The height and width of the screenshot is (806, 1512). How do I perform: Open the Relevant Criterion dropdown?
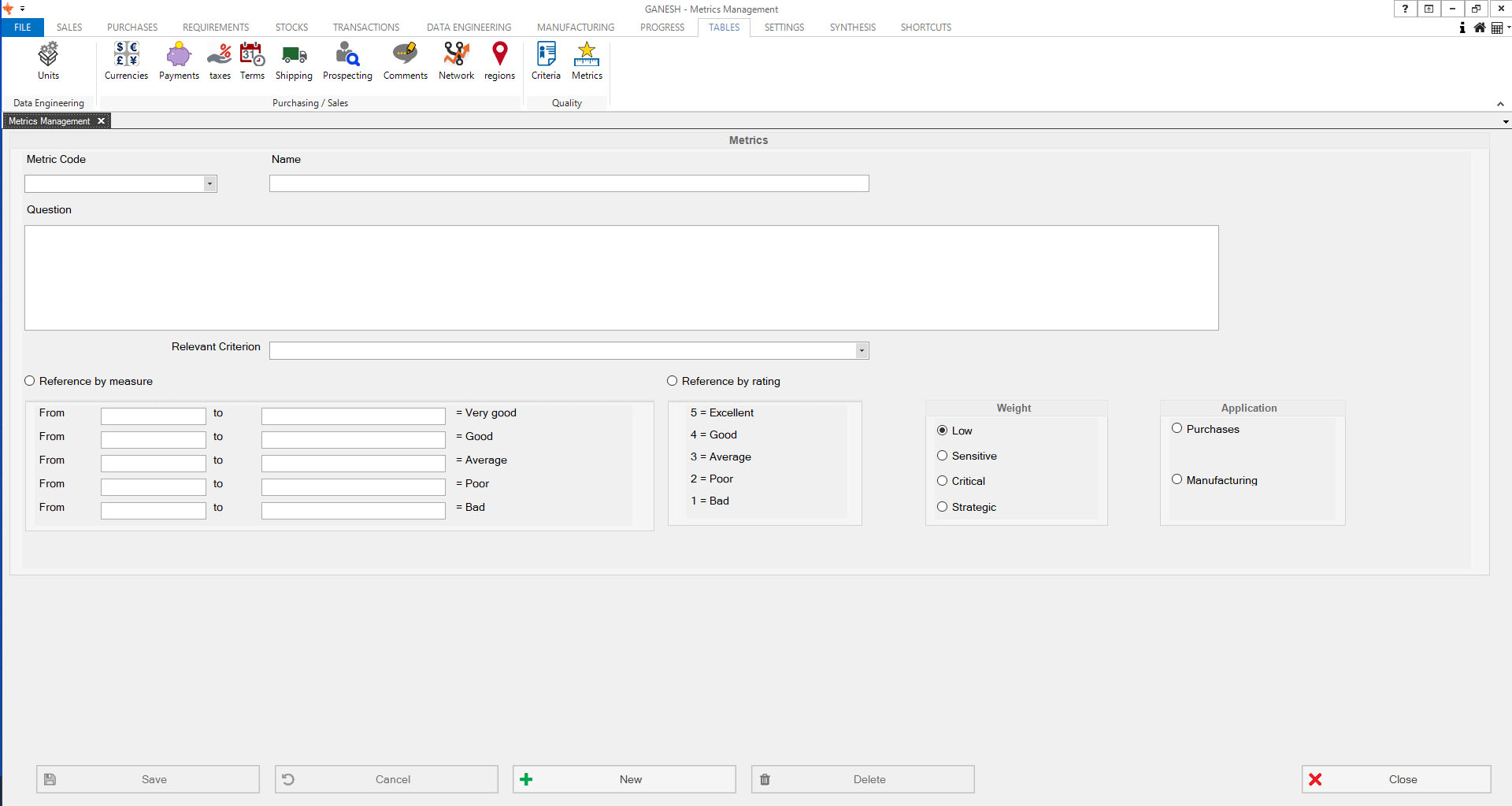pyautogui.click(x=862, y=351)
